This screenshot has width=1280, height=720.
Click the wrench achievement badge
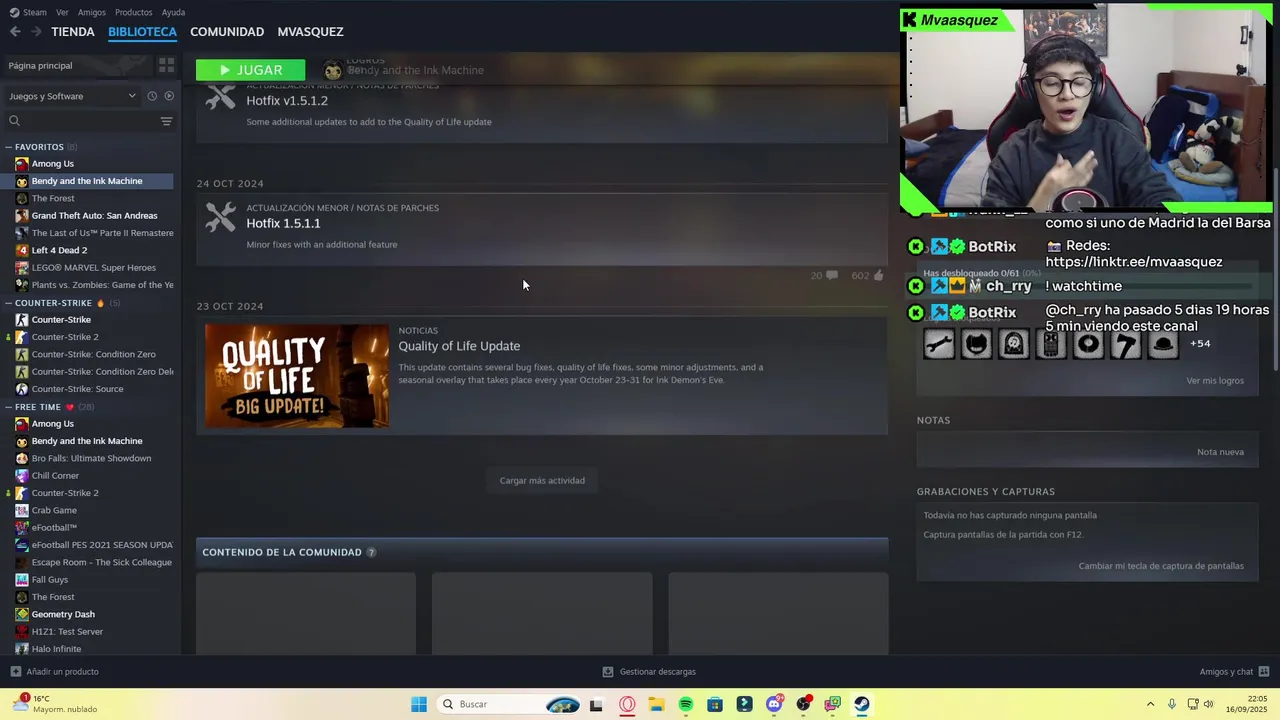point(939,344)
